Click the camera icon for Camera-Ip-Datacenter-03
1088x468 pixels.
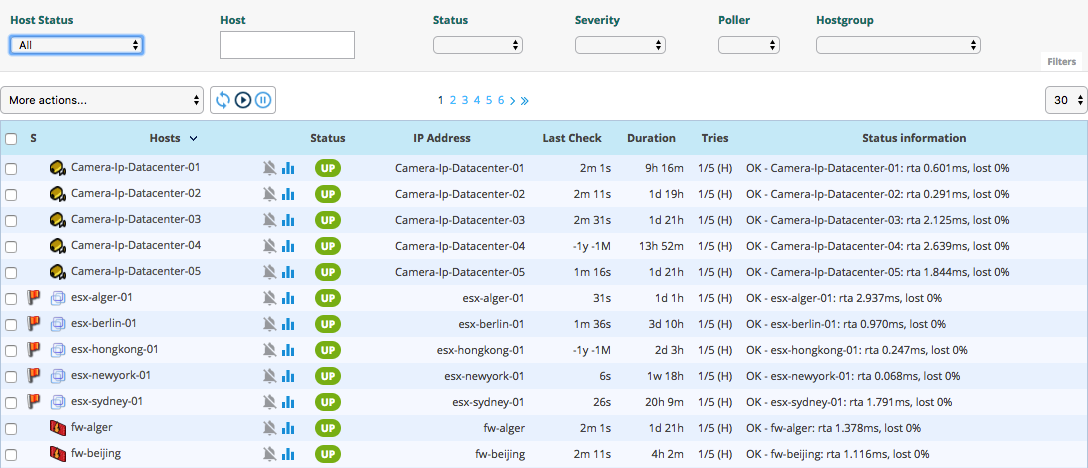coord(57,220)
